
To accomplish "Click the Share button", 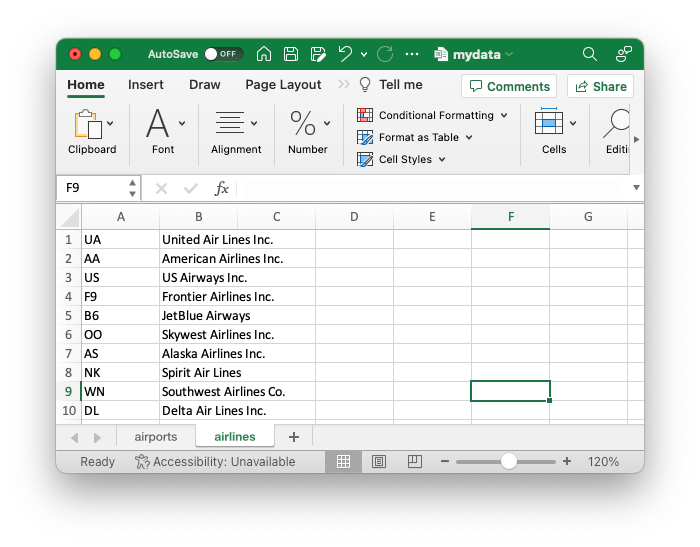I will (x=600, y=86).
